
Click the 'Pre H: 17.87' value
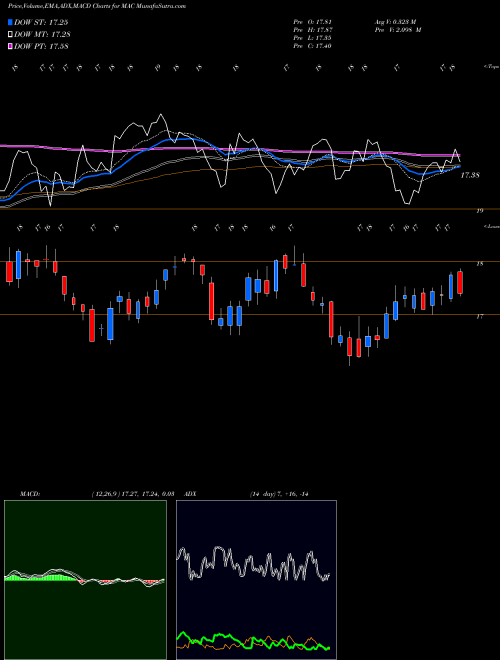pos(313,30)
